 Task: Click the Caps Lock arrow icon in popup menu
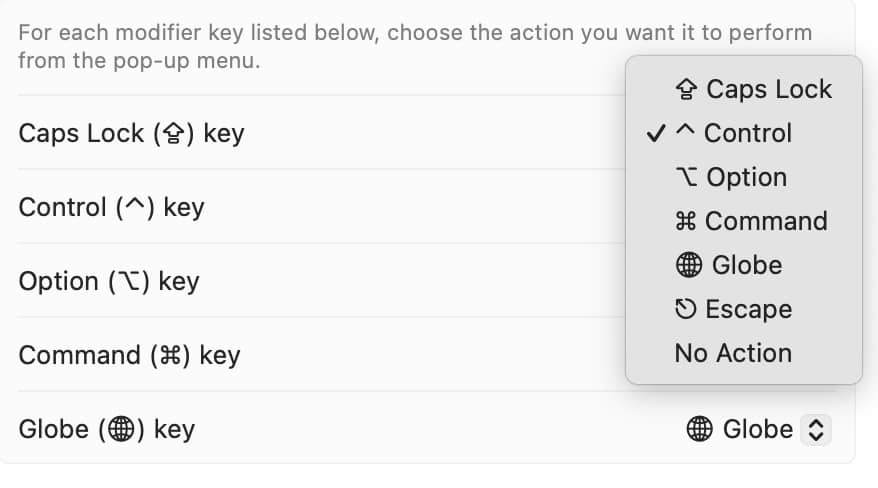point(686,90)
